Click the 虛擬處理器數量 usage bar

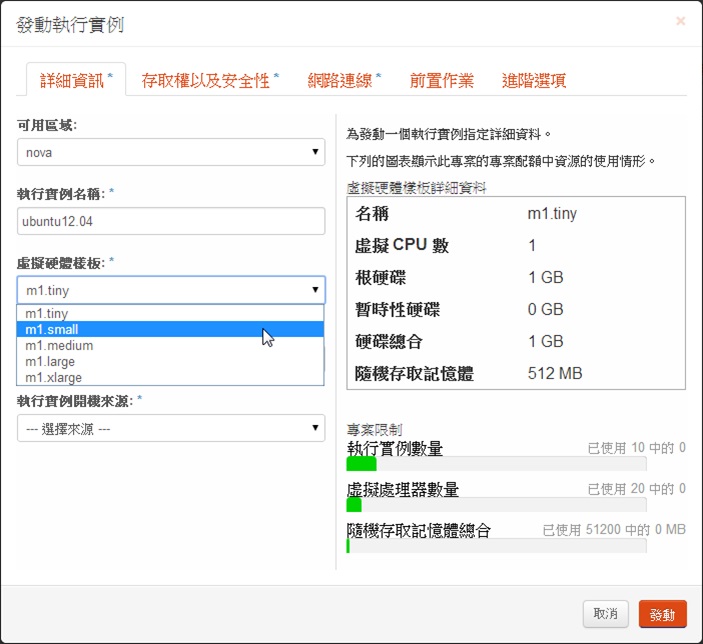tap(496, 505)
